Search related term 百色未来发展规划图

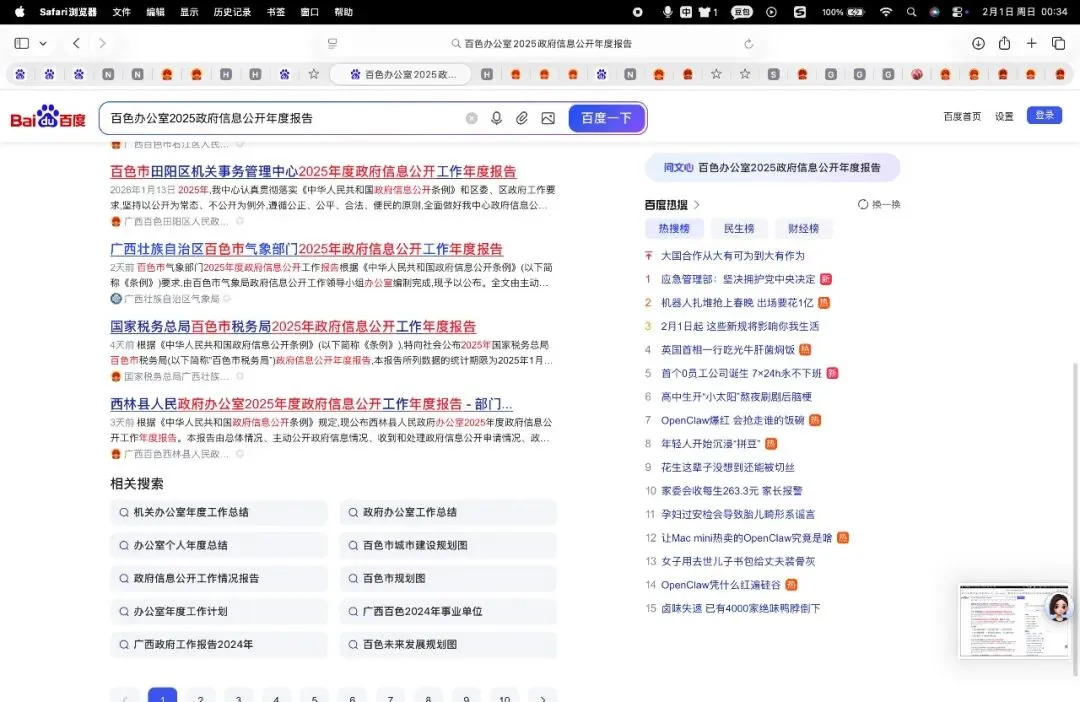[448, 645]
